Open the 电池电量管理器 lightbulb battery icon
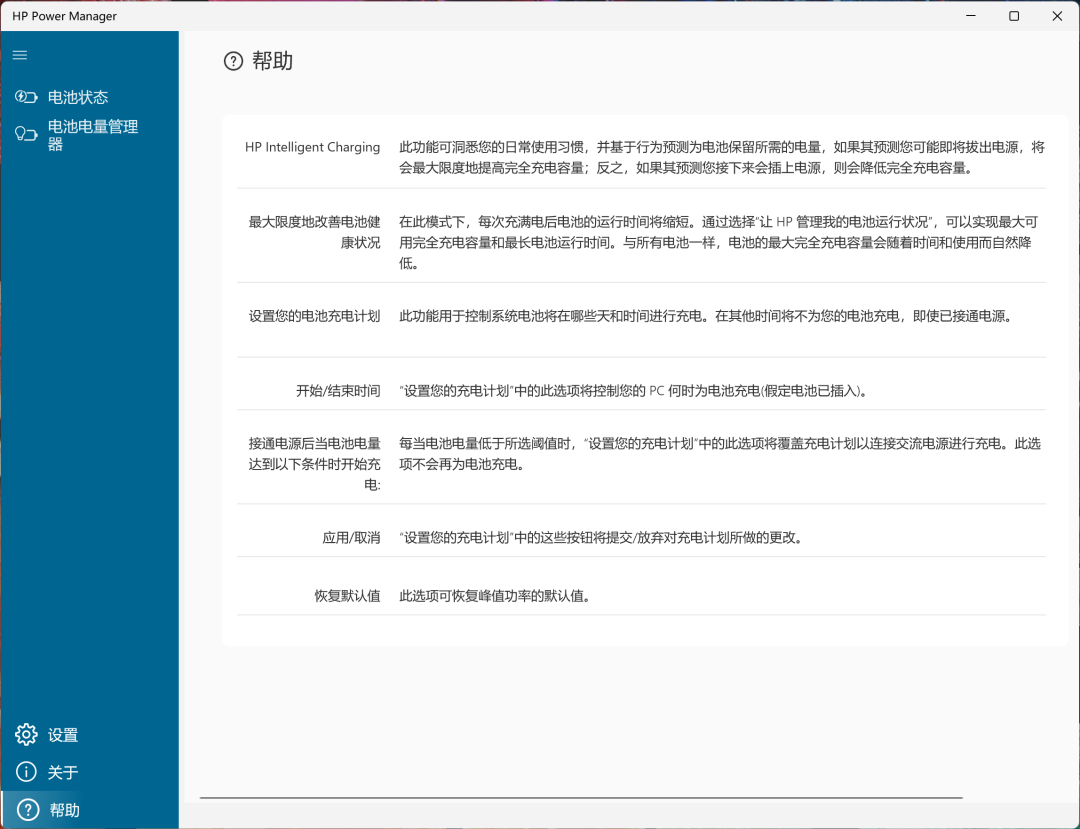Image resolution: width=1080 pixels, height=829 pixels. click(x=26, y=134)
